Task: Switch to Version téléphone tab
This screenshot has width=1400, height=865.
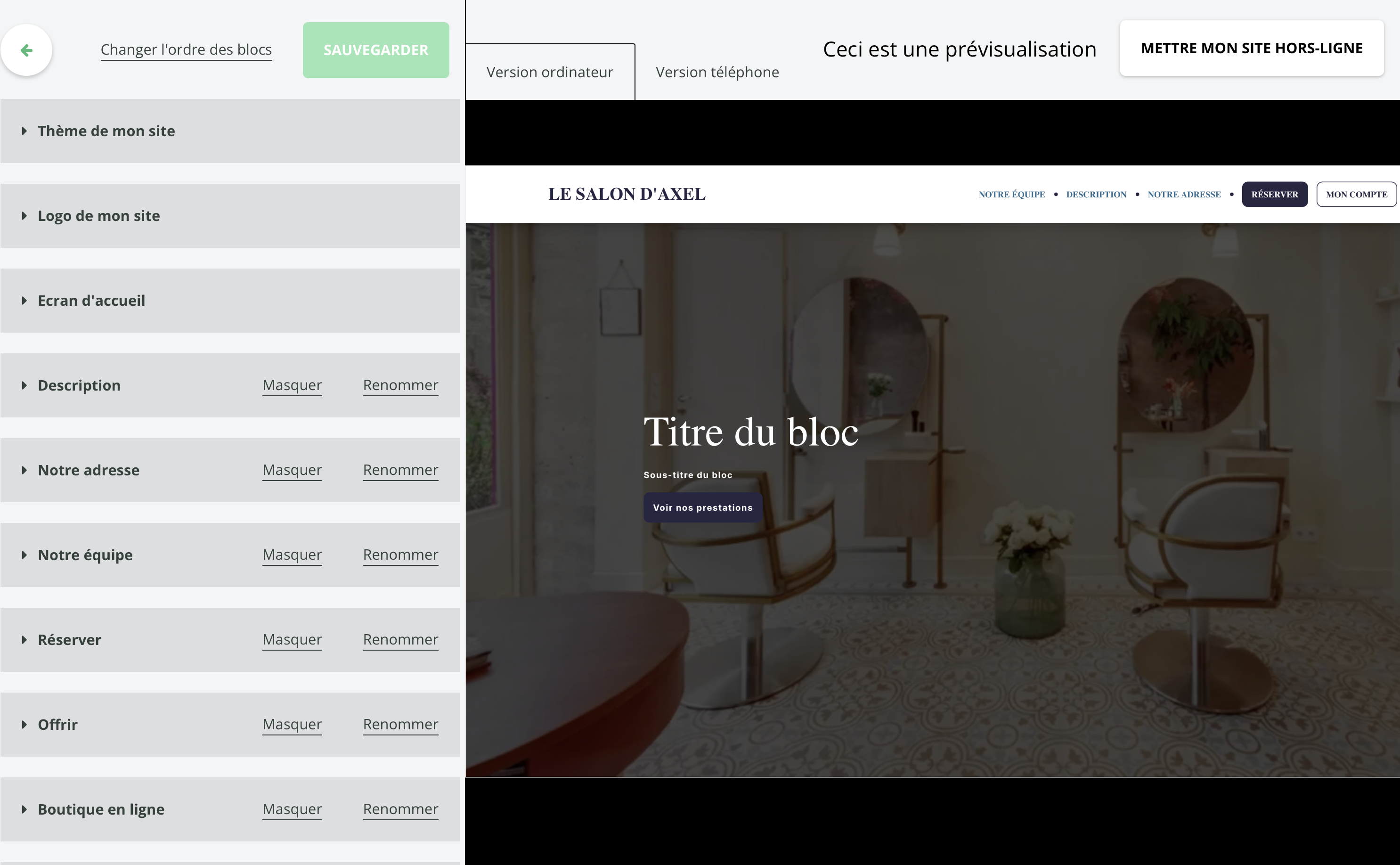Action: pos(717,72)
